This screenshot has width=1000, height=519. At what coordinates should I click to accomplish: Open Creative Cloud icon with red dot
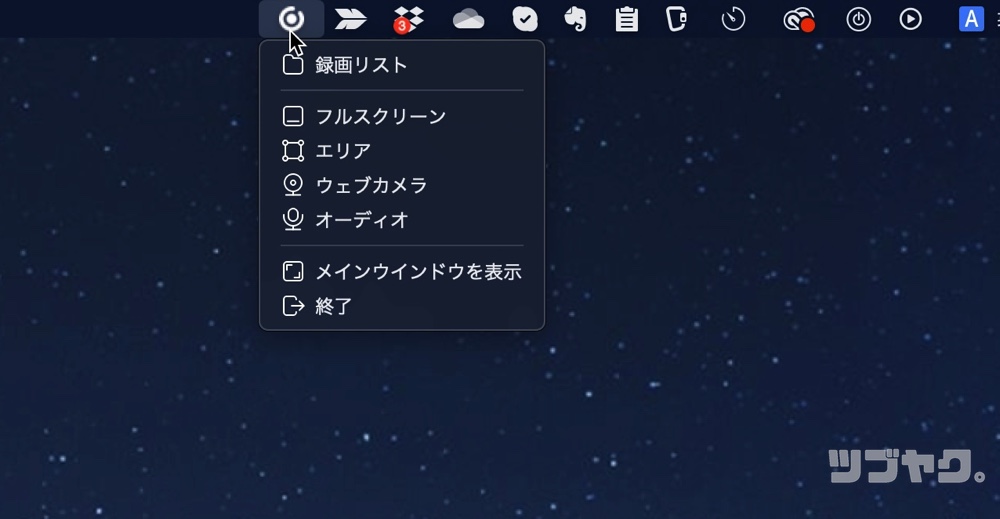pyautogui.click(x=798, y=20)
